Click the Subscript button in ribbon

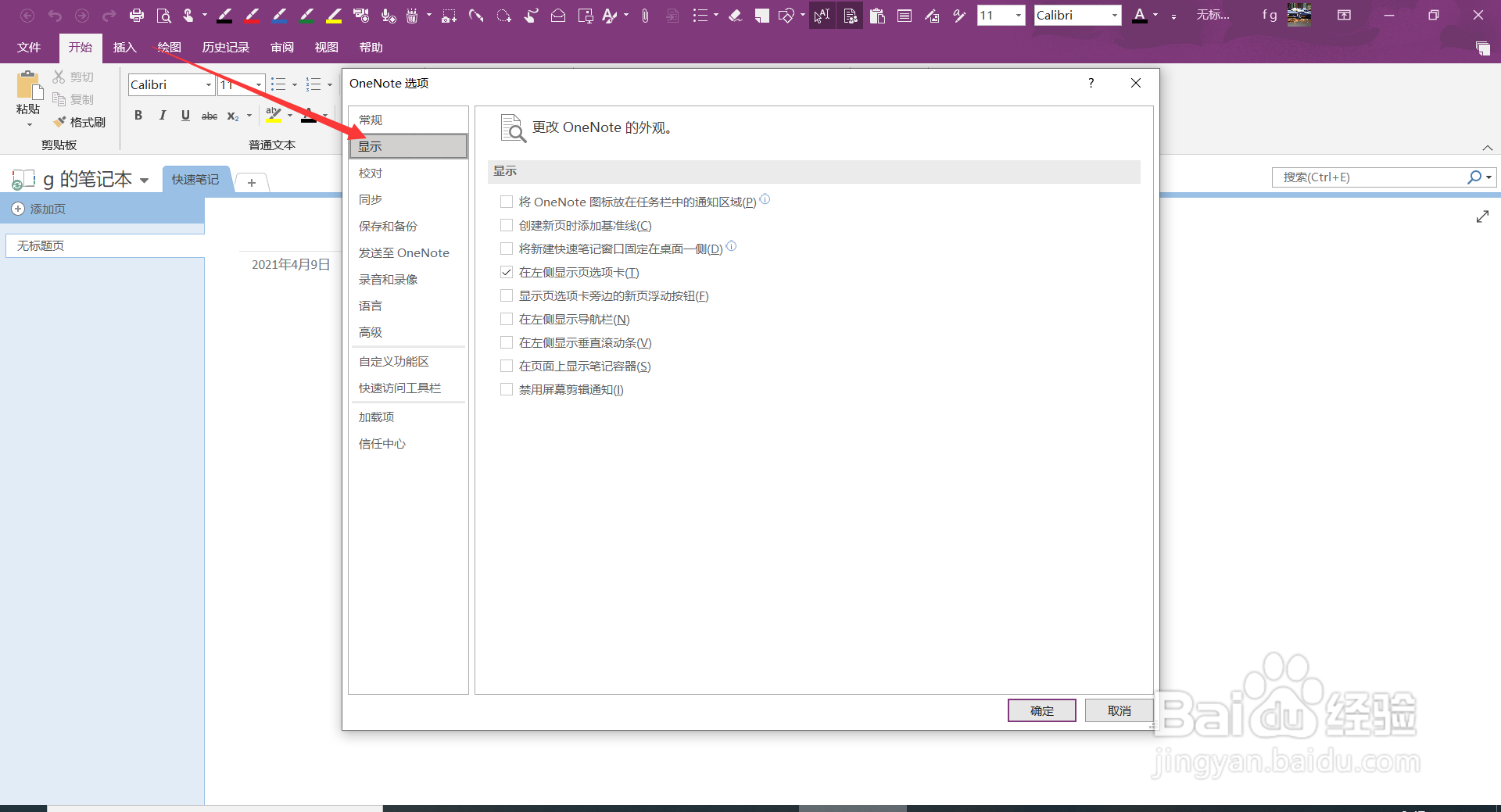[x=232, y=116]
